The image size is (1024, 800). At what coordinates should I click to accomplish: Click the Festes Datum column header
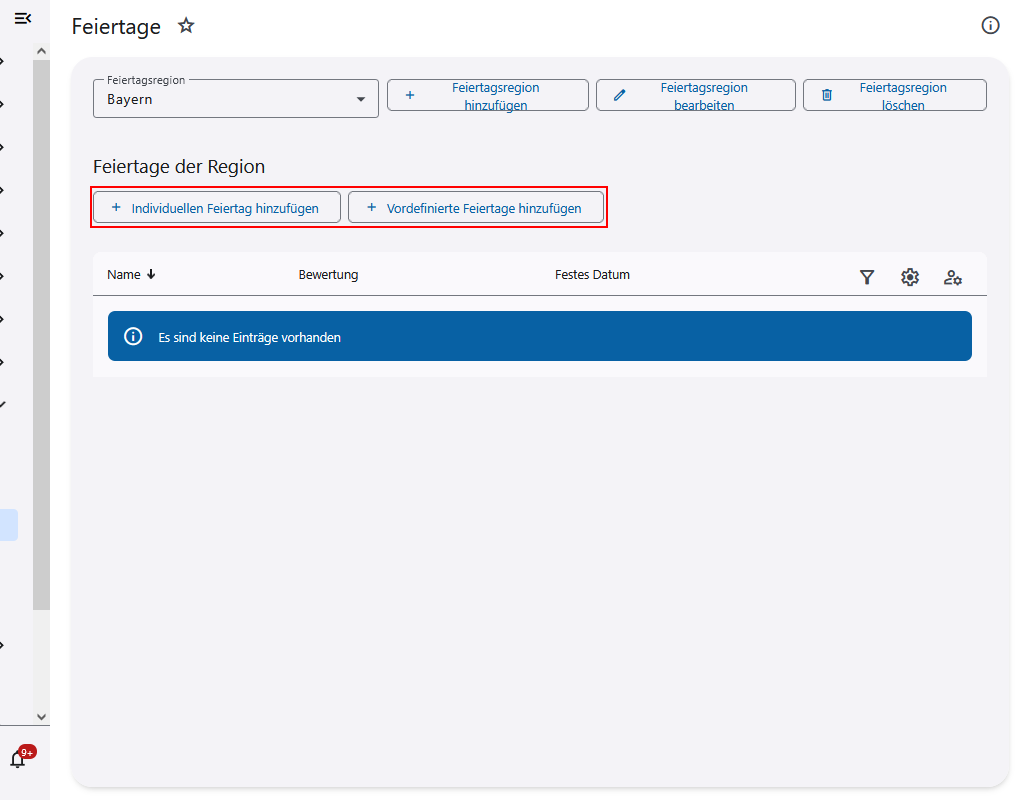pos(592,275)
